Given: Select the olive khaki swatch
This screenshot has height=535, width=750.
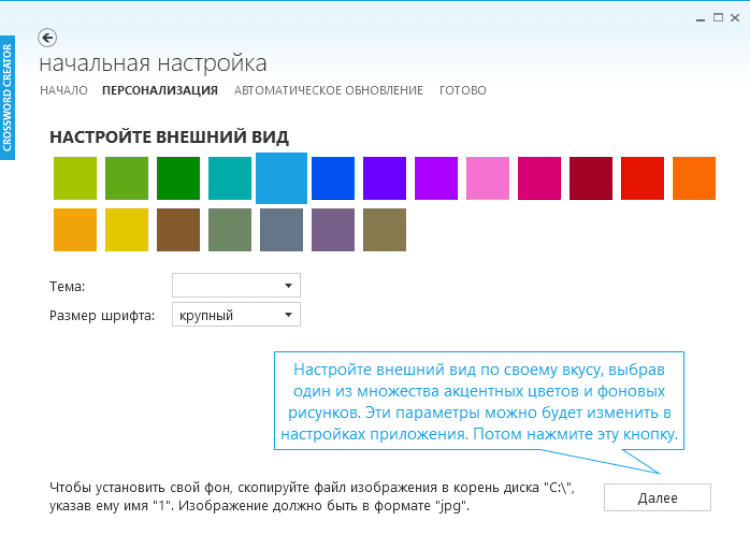Looking at the screenshot, I should (x=385, y=229).
